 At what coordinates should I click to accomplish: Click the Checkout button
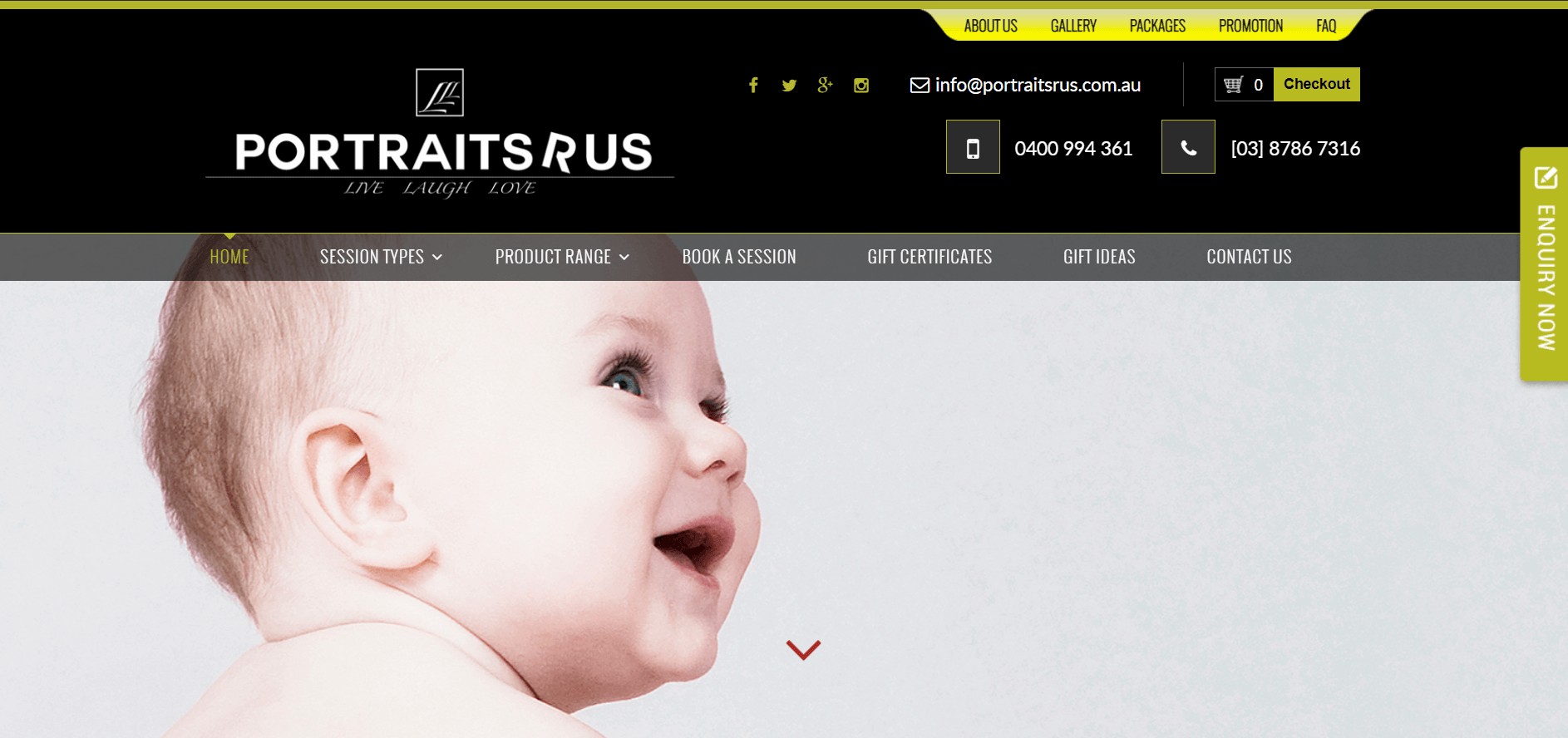click(x=1317, y=84)
